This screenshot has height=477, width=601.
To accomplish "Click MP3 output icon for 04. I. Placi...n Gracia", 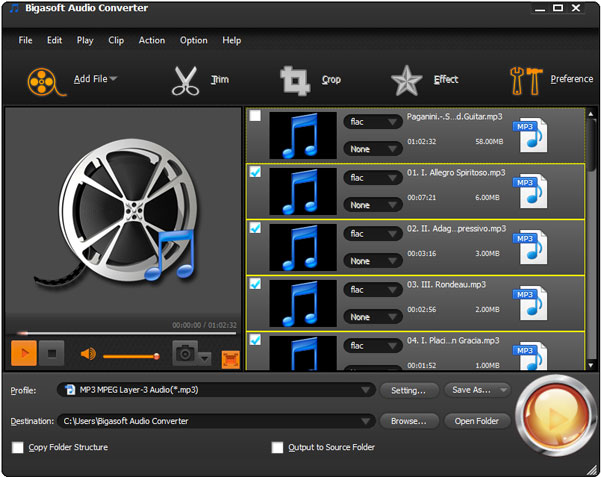I will [530, 357].
